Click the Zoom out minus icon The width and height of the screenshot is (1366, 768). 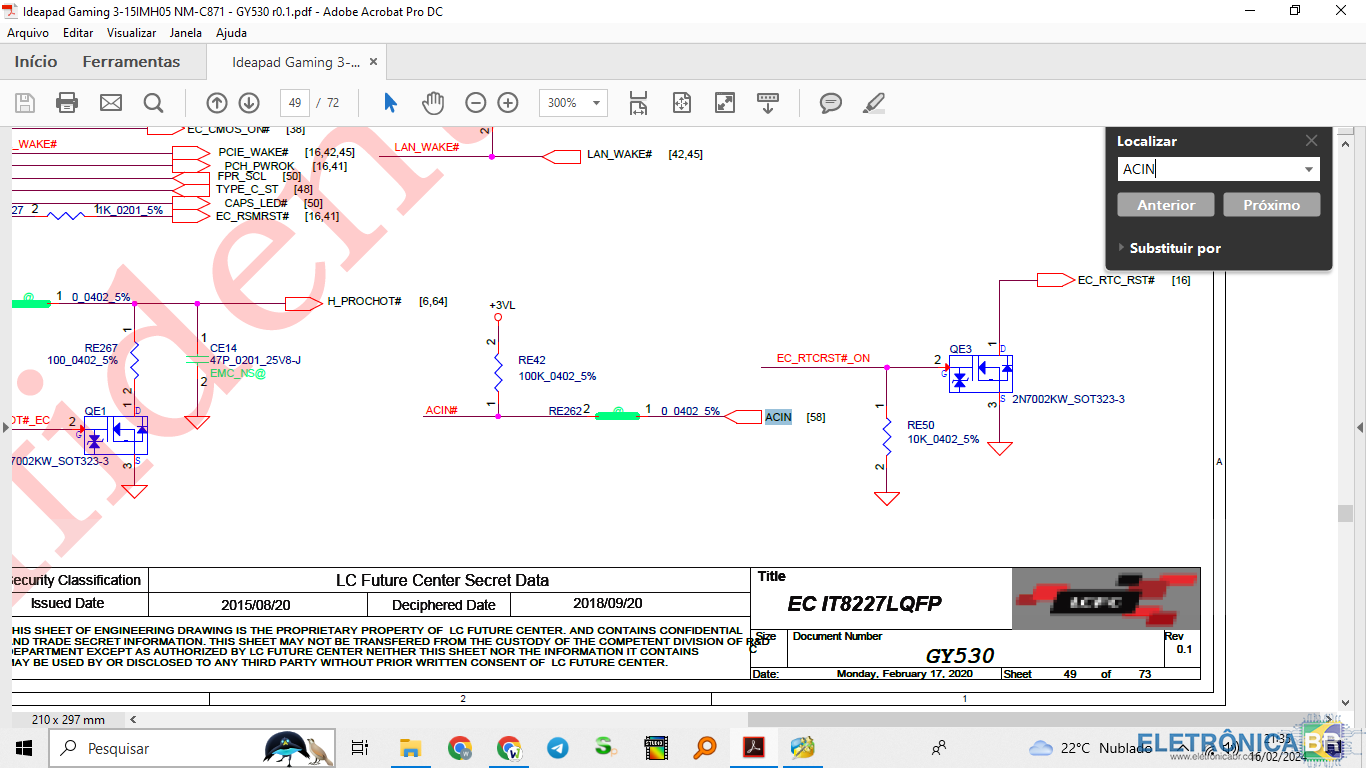click(x=476, y=103)
